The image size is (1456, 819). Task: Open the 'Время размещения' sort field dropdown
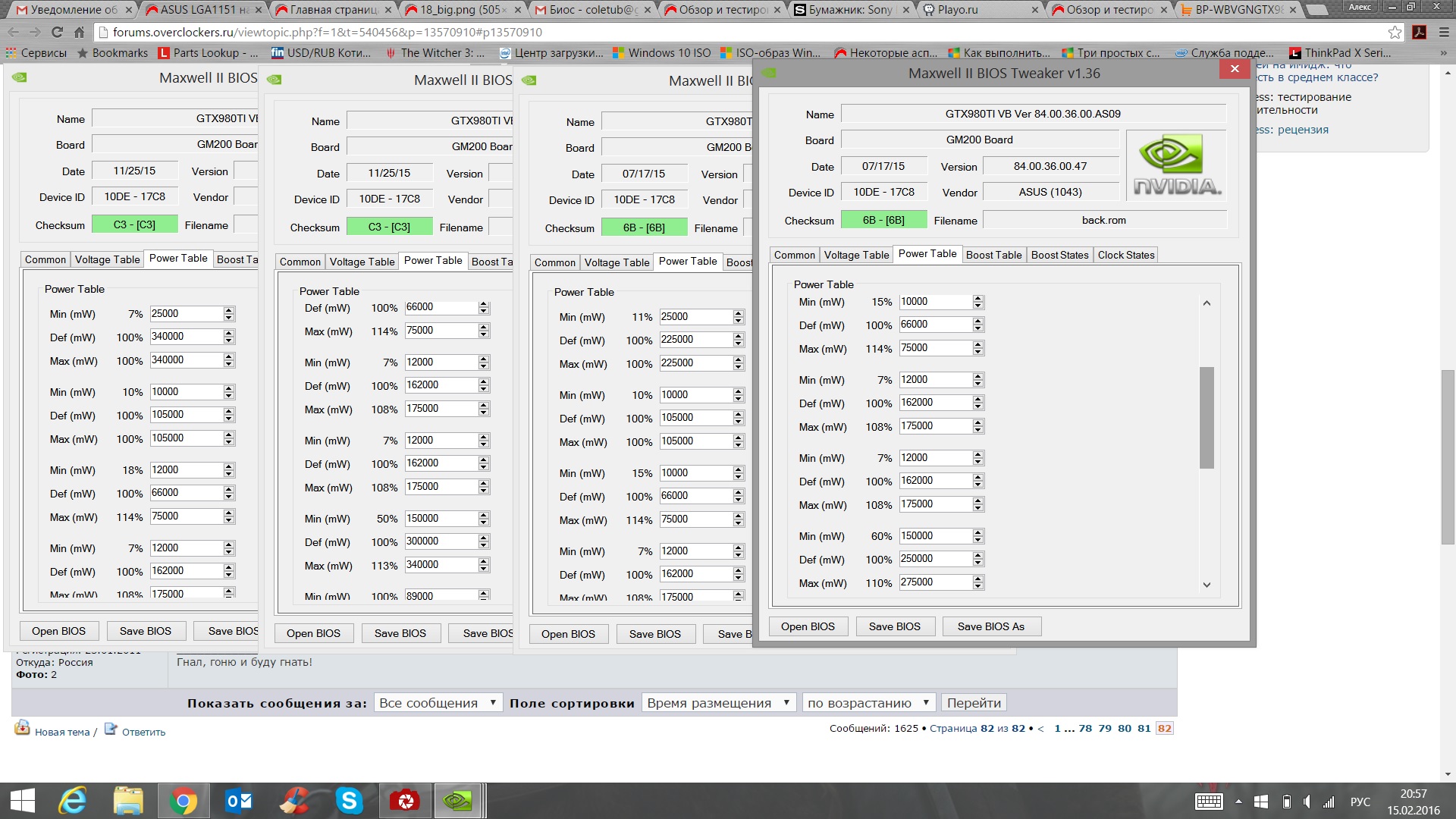pos(718,703)
